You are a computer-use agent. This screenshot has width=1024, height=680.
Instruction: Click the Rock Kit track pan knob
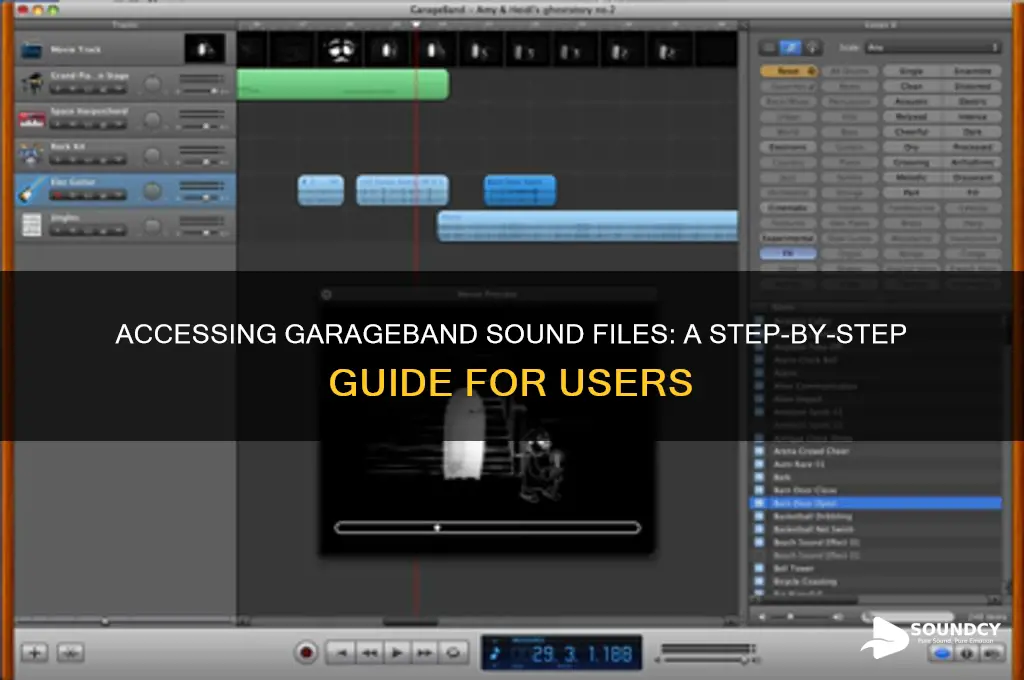tap(152, 155)
